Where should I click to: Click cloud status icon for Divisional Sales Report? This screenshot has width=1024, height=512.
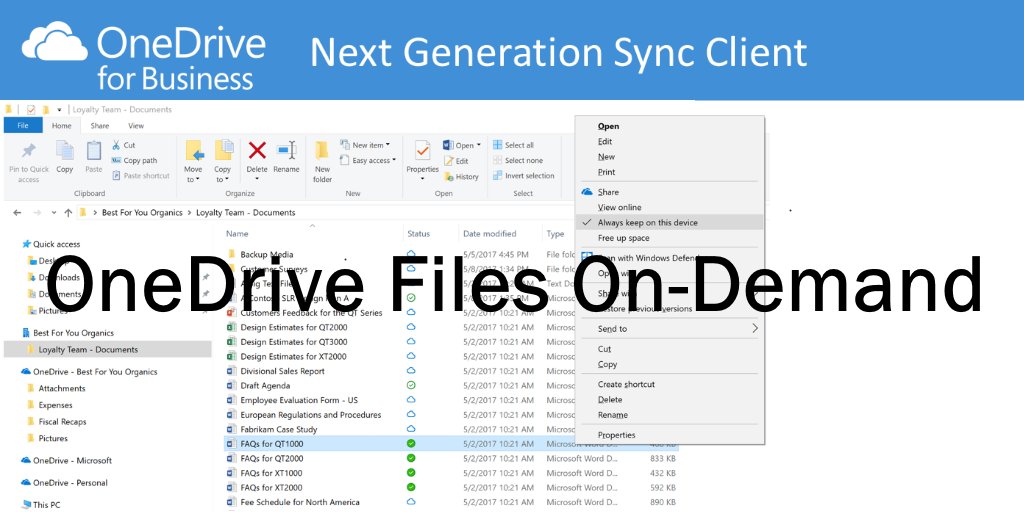click(x=411, y=371)
